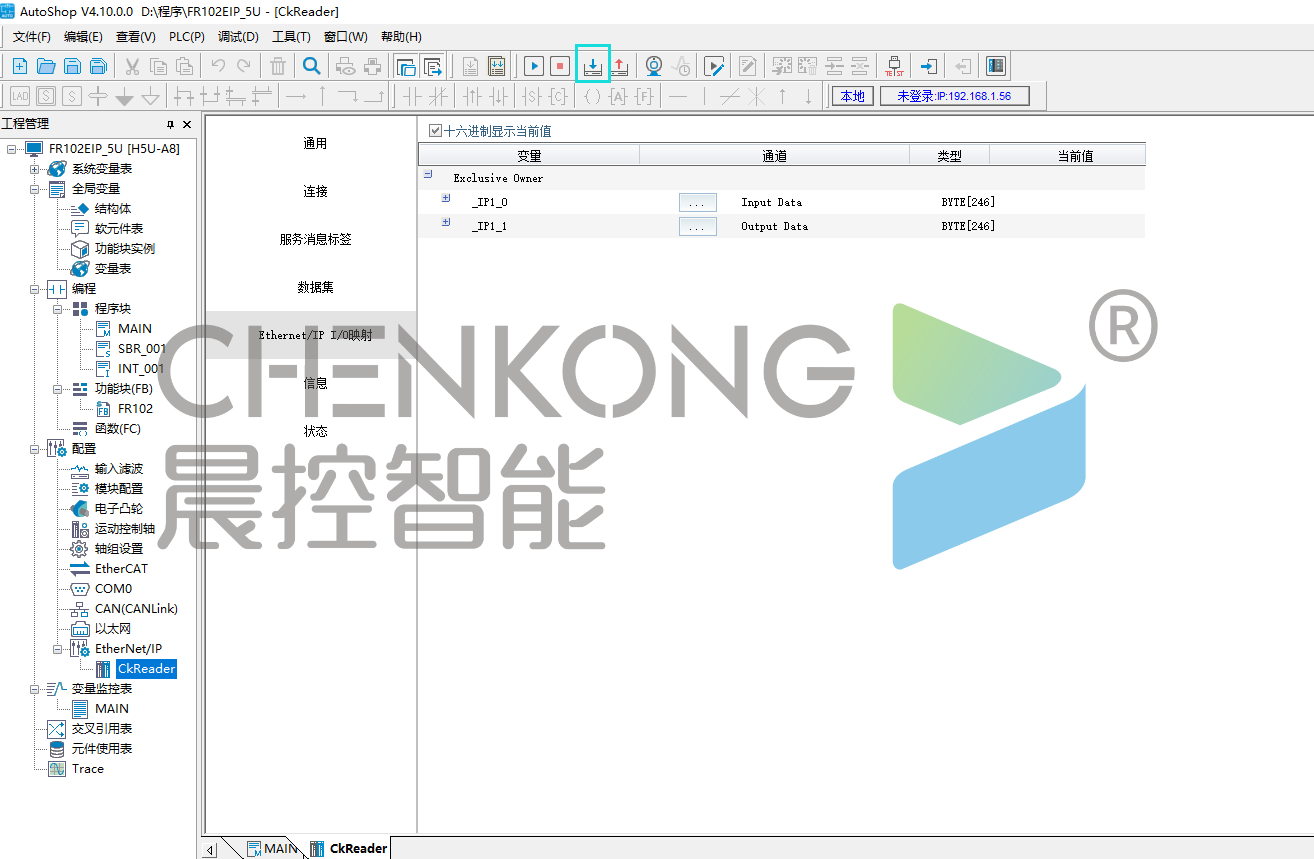Collapse the Exclusive Owner group
This screenshot has width=1314, height=859.
[x=428, y=174]
